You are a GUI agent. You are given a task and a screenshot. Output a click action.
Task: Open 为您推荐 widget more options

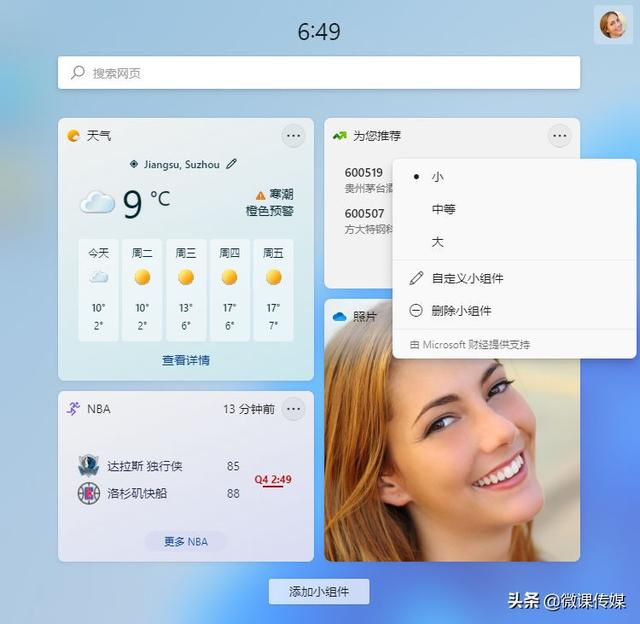coord(559,135)
